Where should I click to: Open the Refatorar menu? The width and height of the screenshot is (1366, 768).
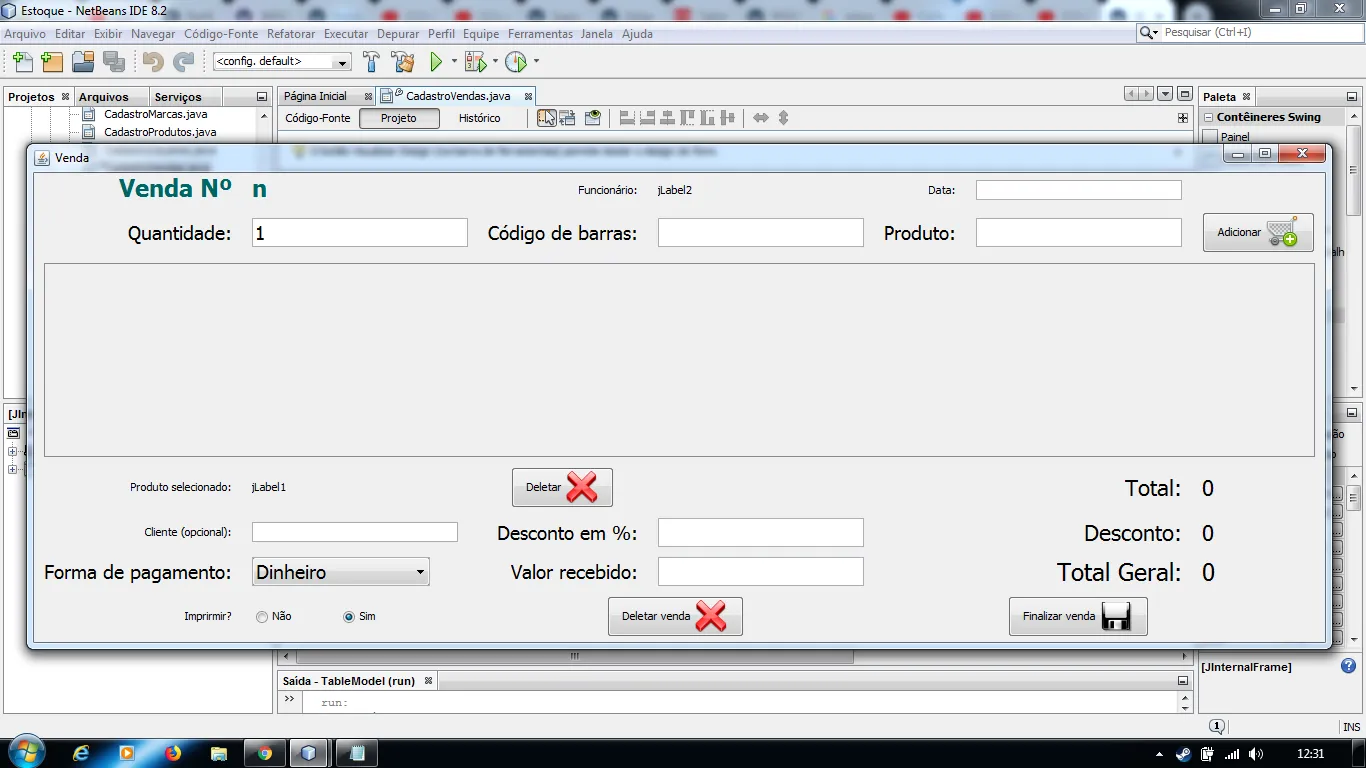coord(291,34)
